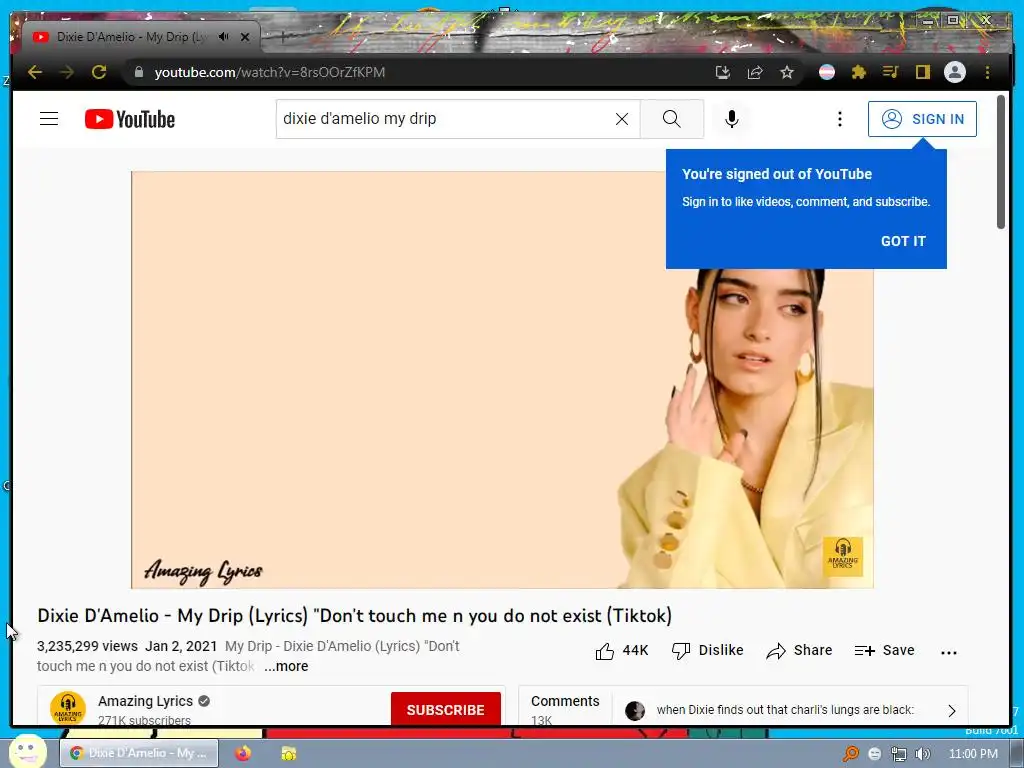Clear the search text with the X
Screen dimensions: 1024x768
point(622,119)
